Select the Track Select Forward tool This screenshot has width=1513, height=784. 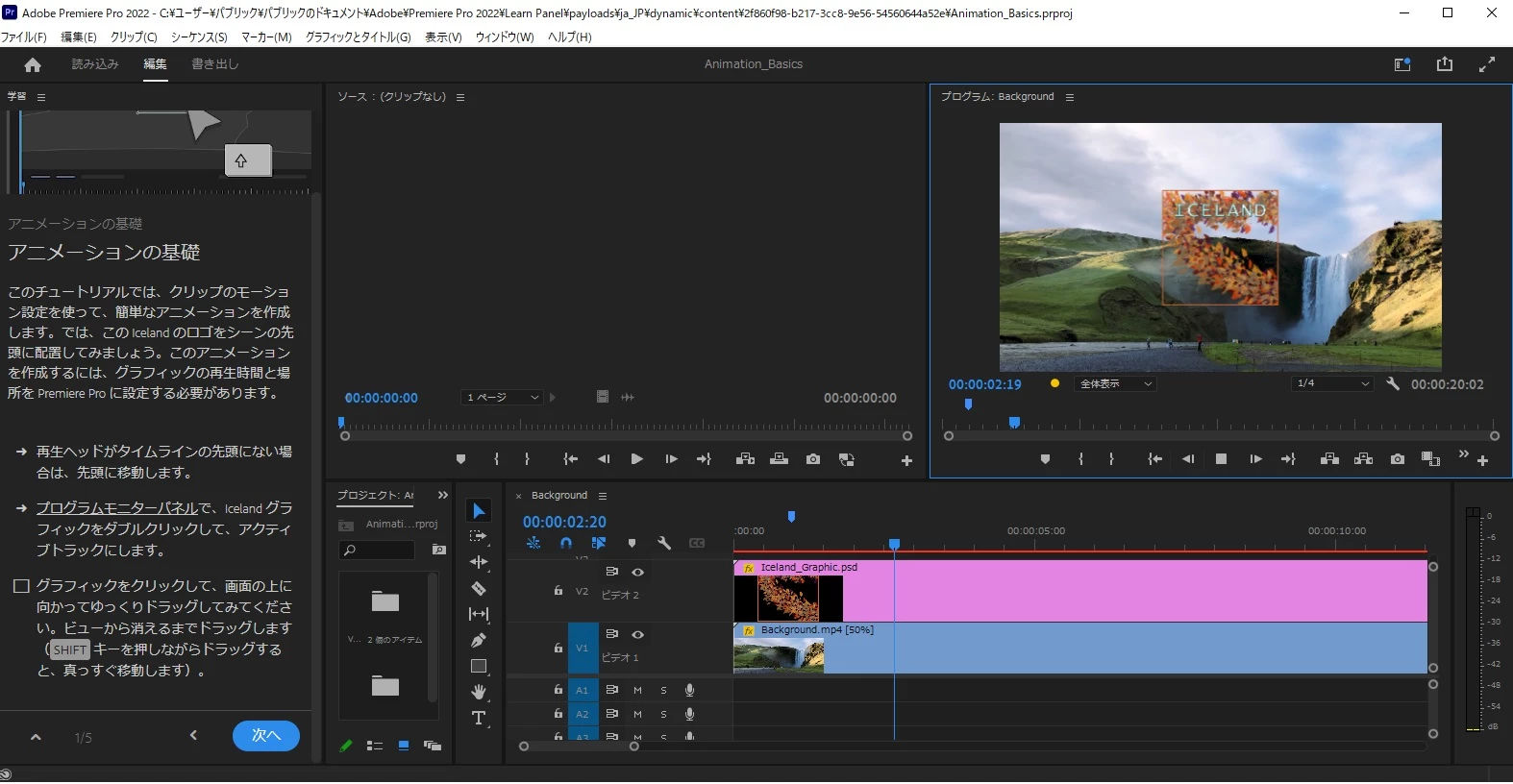478,536
